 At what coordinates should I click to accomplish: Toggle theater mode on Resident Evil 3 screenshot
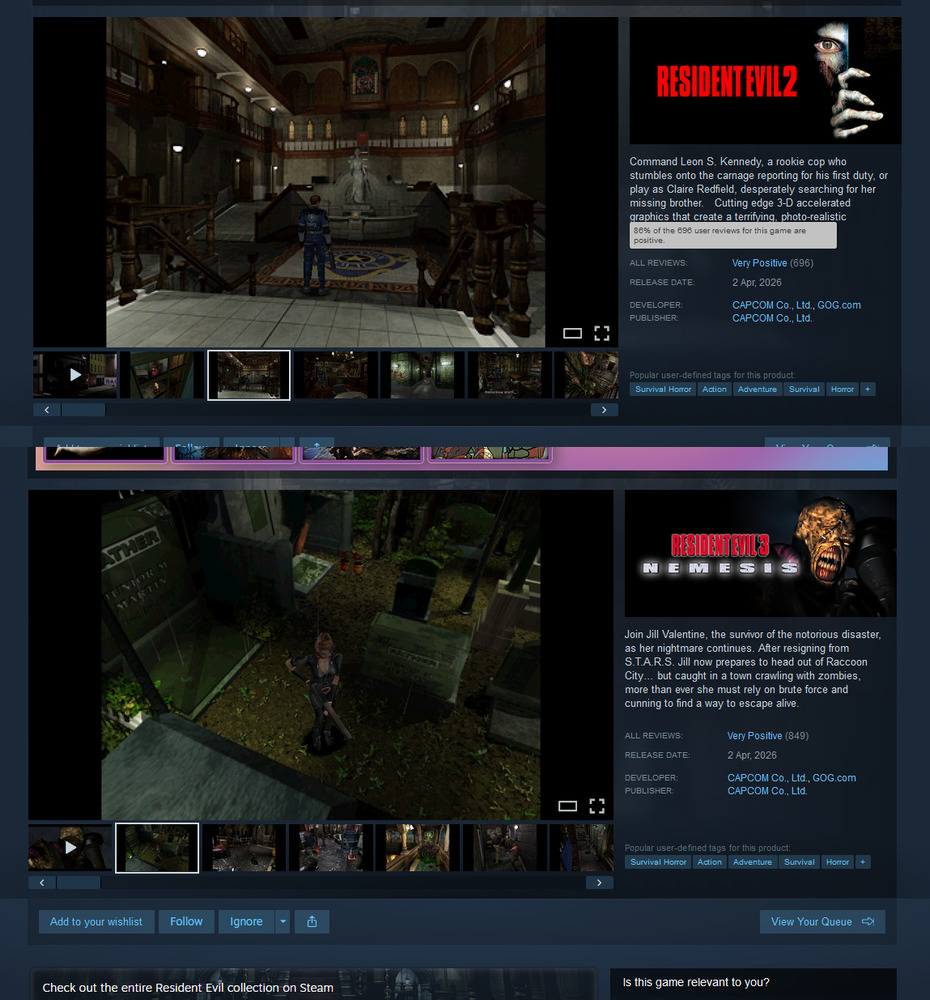[x=567, y=806]
